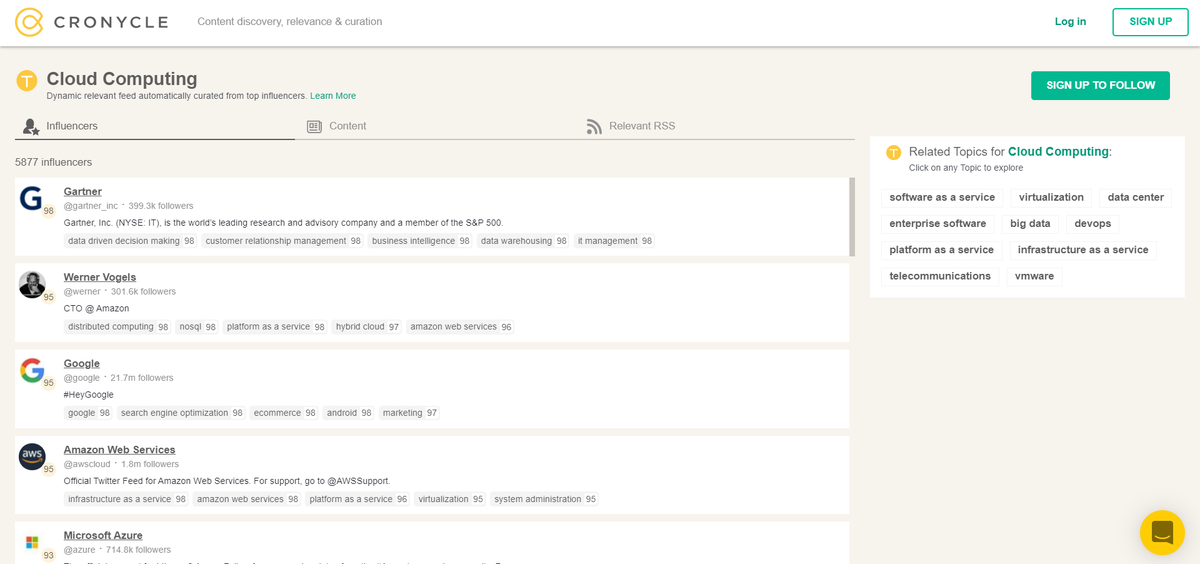Click the yellow topic icon beside Cloud Computing
The width and height of the screenshot is (1200, 564).
point(27,81)
